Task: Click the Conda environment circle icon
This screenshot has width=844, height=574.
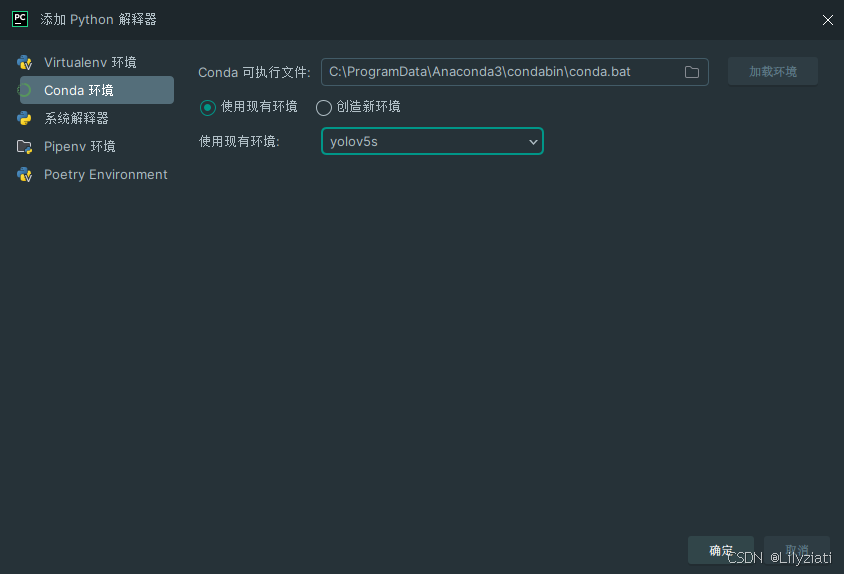Action: 24,90
